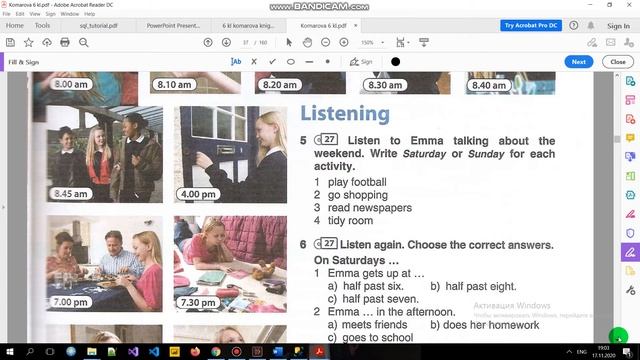Image resolution: width=640 pixels, height=360 pixels.
Task: Close the Fill & Sign toolbar
Action: 618,62
